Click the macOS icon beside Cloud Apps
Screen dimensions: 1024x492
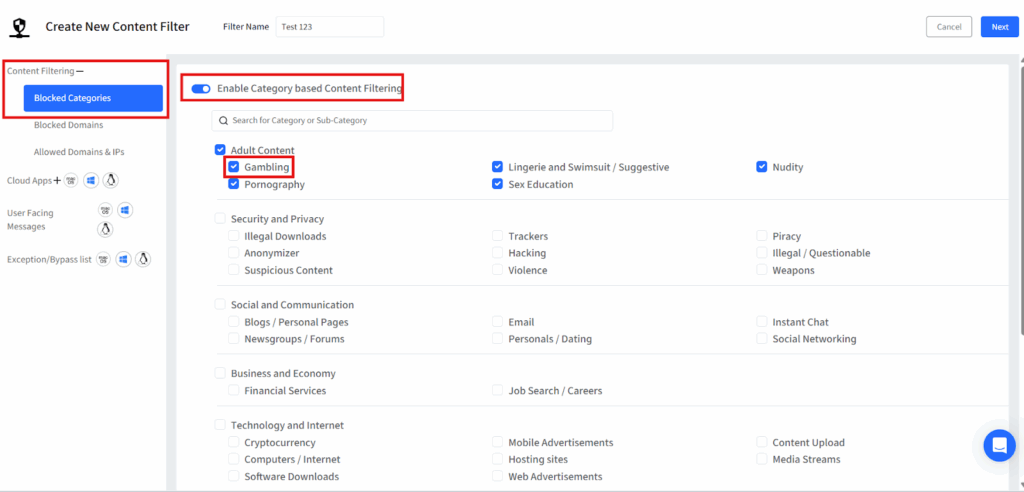tap(71, 180)
